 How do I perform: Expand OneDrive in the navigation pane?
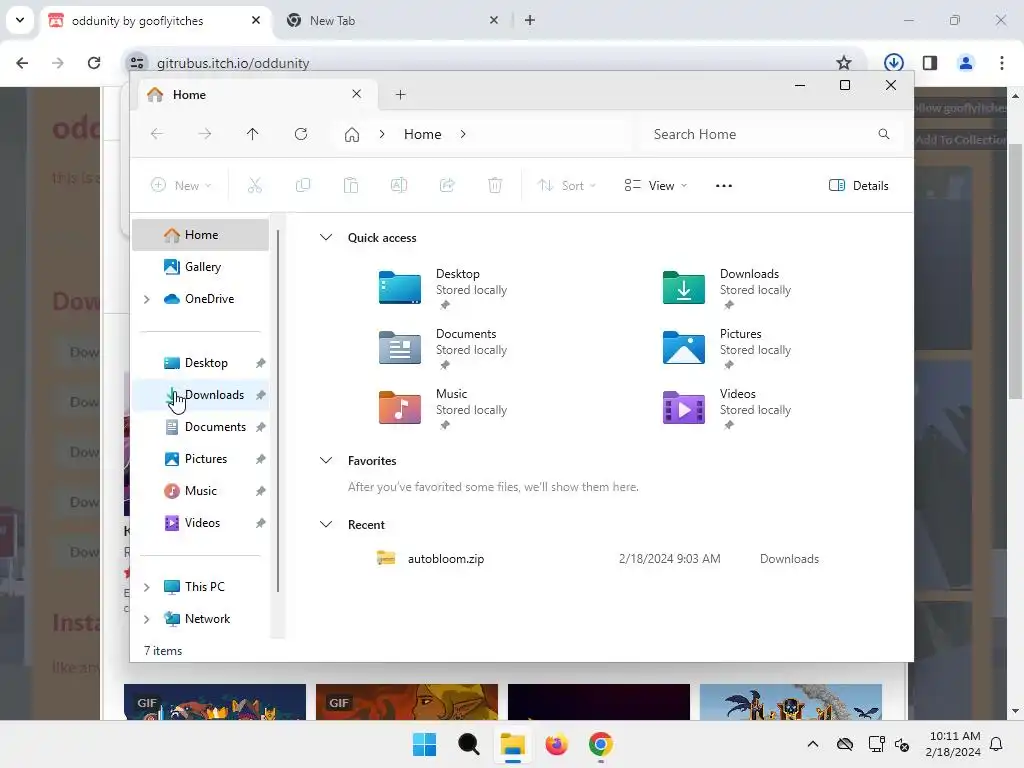point(147,299)
